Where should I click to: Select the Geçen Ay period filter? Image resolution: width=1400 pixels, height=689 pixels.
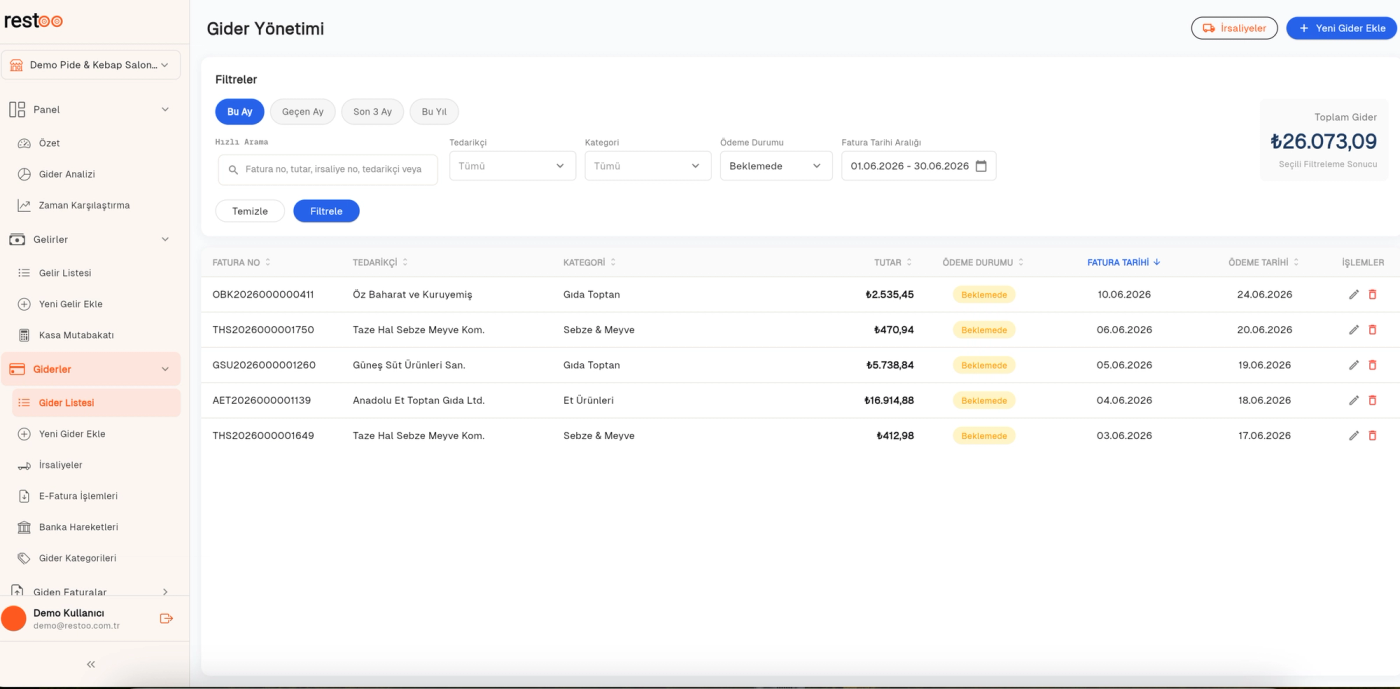[x=303, y=111]
